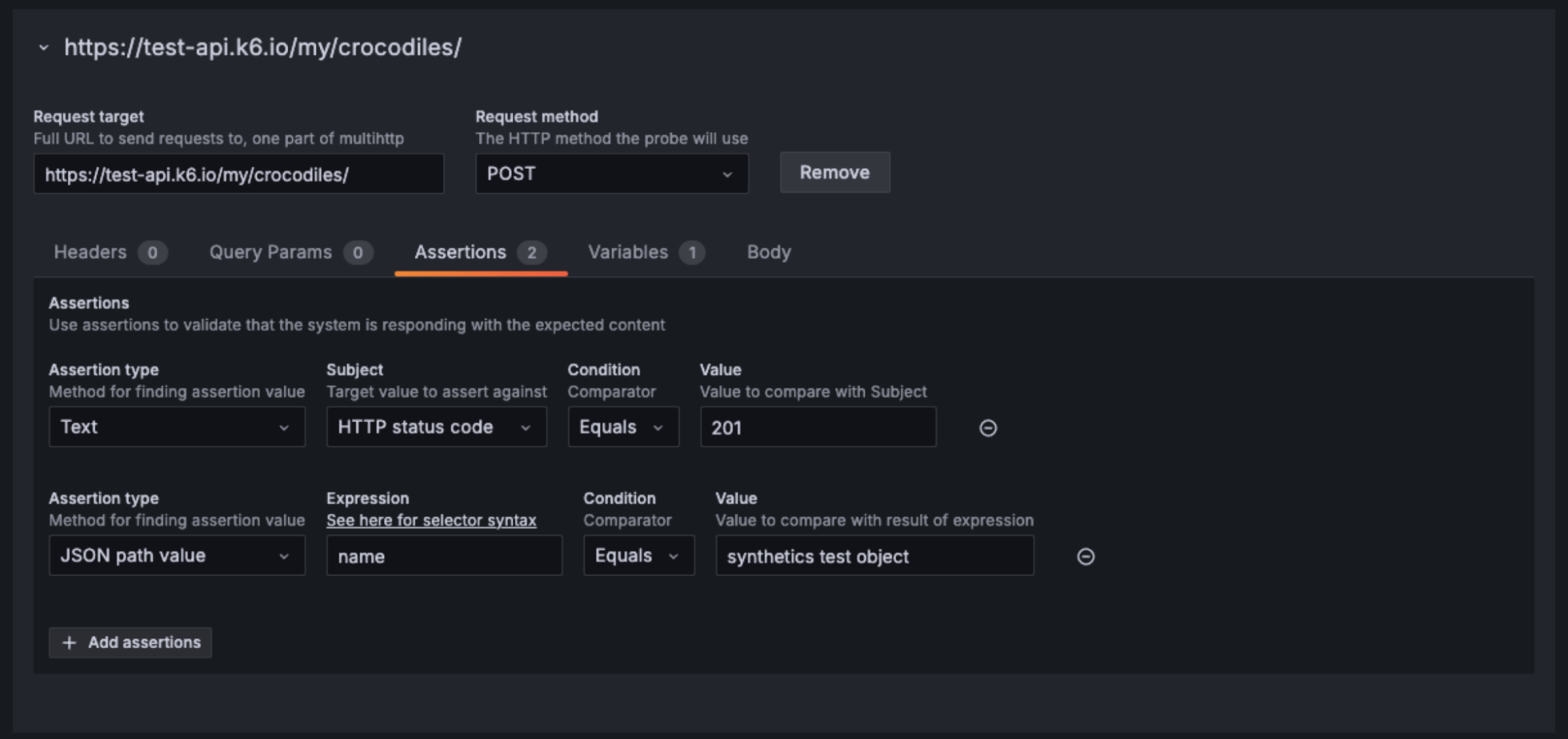Remove the HTTP status code assertion
The image size is (1568, 739).
[988, 428]
